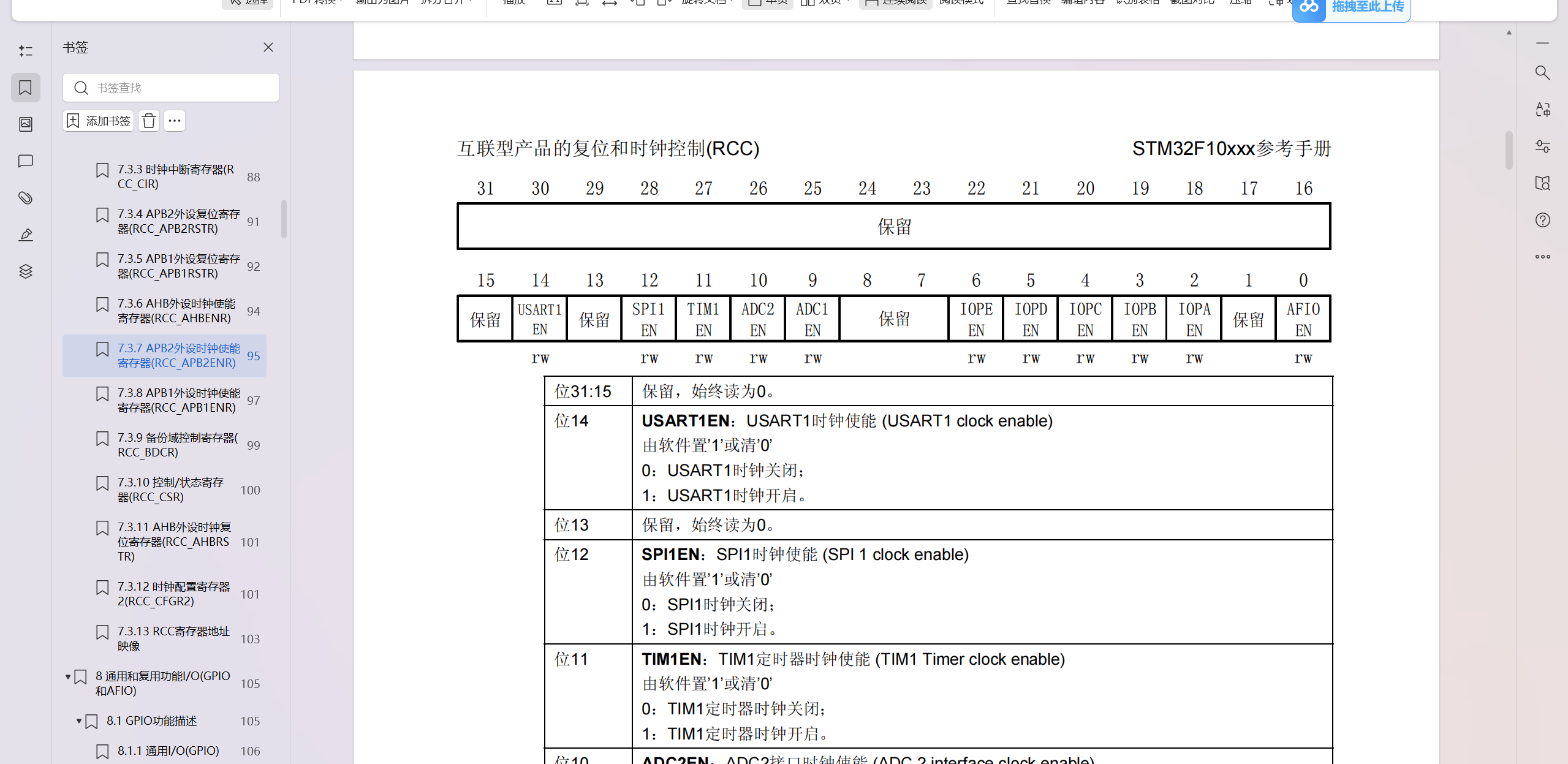The image size is (1568, 764).
Task: Open the layers panel icon
Action: 26,271
